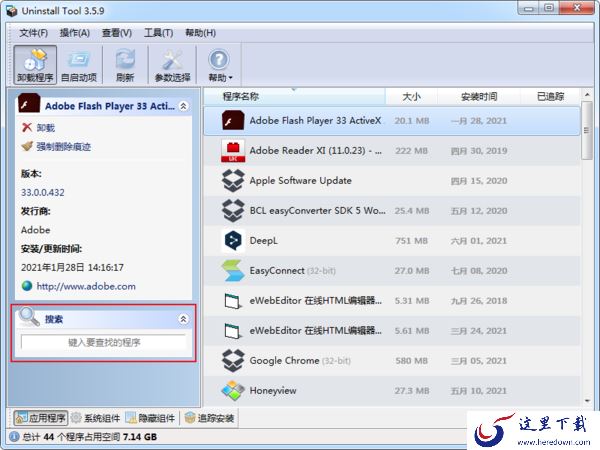Image resolution: width=600 pixels, height=450 pixels.
Task: Select the Honeyview program icon
Action: coord(233,391)
